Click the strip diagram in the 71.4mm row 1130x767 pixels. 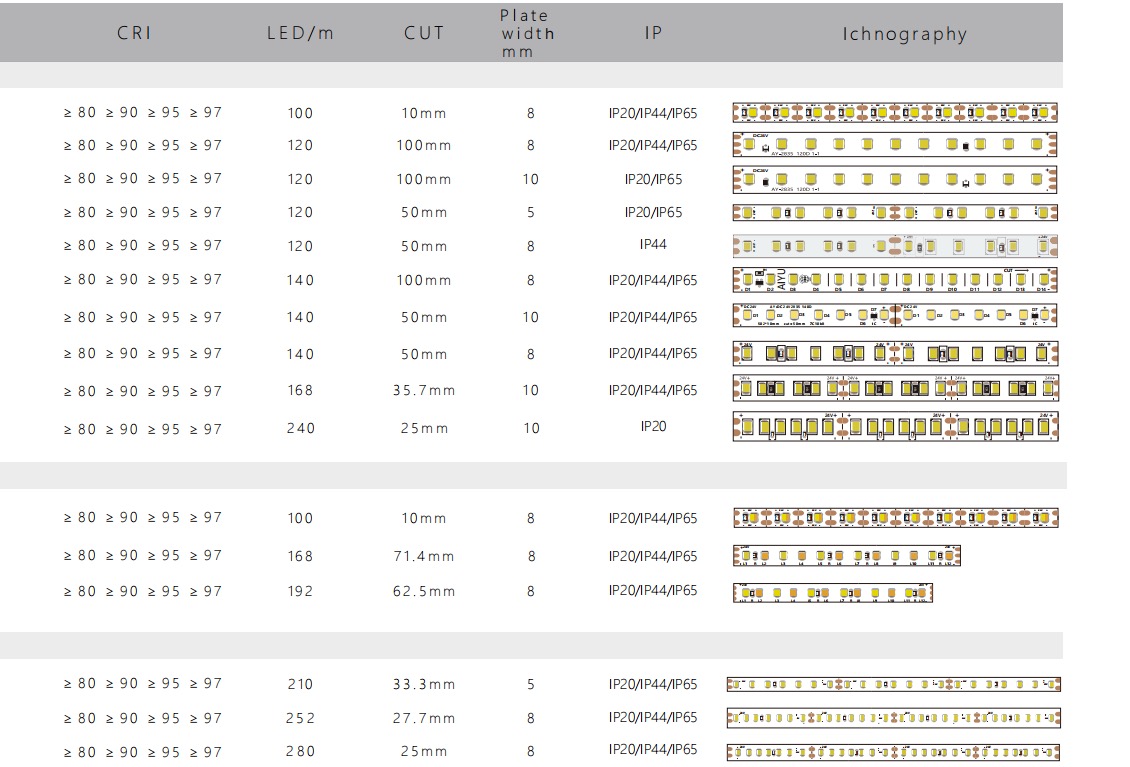[846, 555]
